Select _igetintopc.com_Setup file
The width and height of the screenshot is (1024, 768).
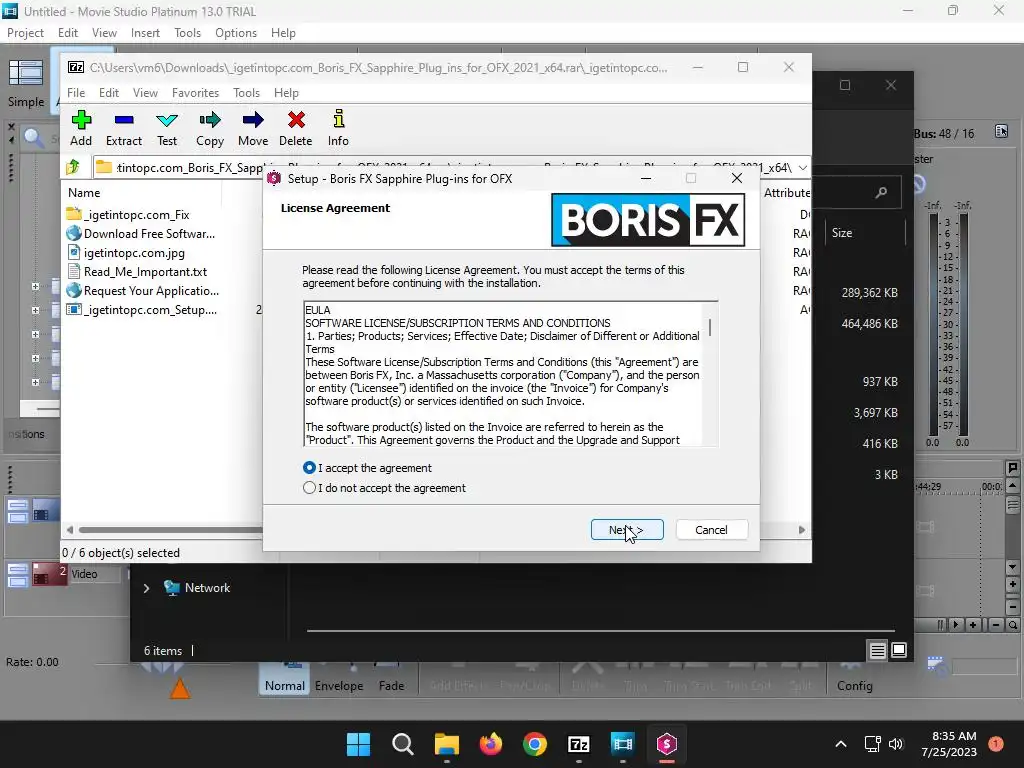142,310
